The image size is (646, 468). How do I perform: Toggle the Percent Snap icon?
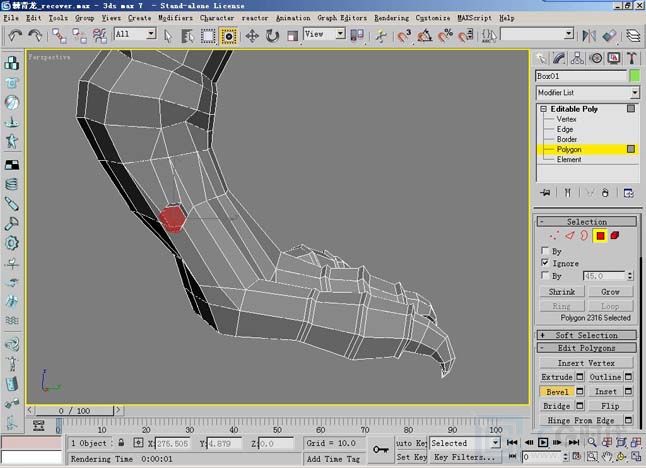click(445, 36)
